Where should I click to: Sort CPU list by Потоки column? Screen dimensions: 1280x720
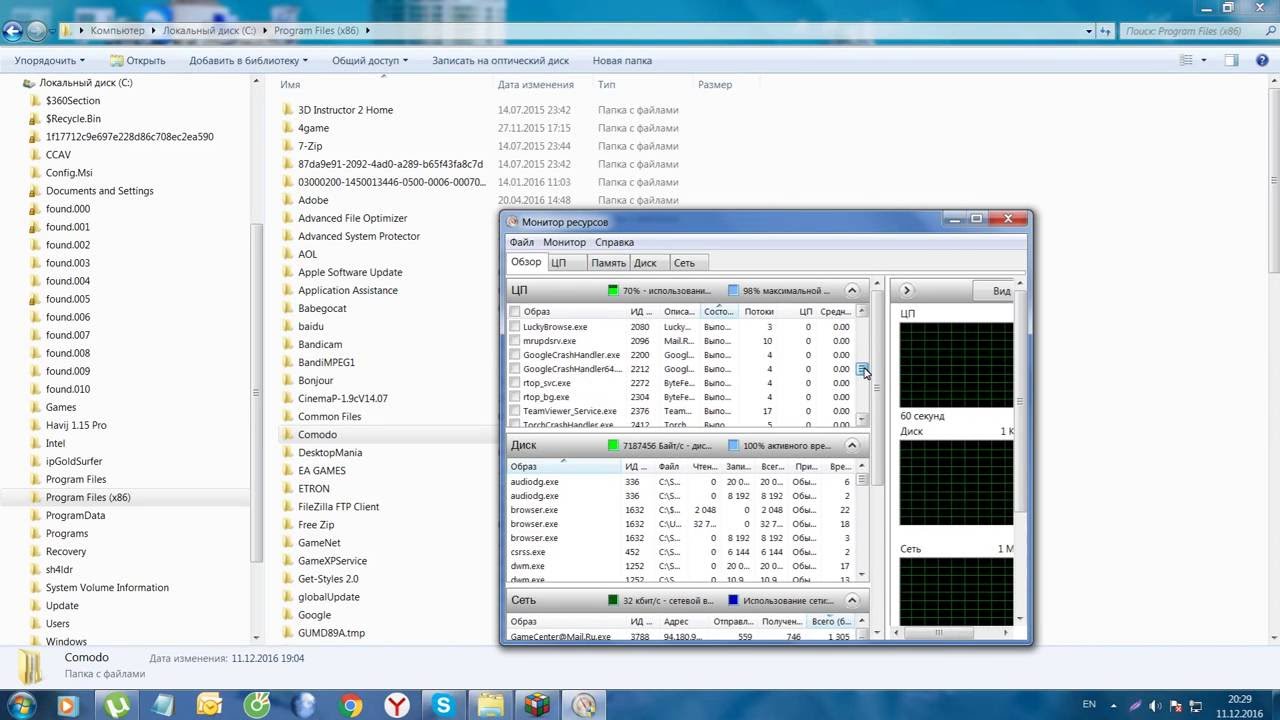pos(759,312)
